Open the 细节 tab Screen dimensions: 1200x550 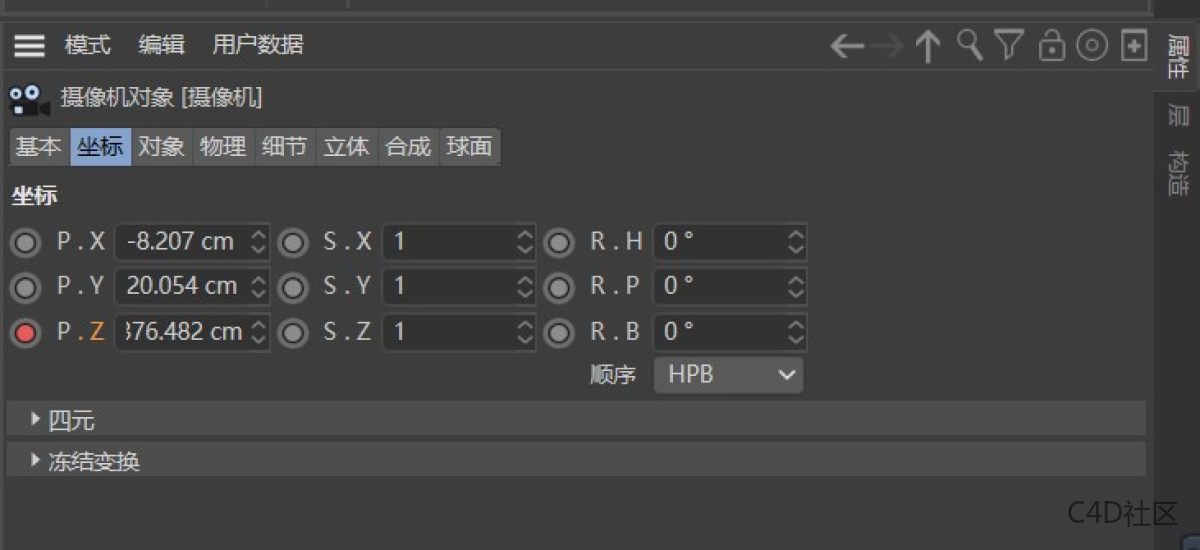pyautogui.click(x=285, y=147)
